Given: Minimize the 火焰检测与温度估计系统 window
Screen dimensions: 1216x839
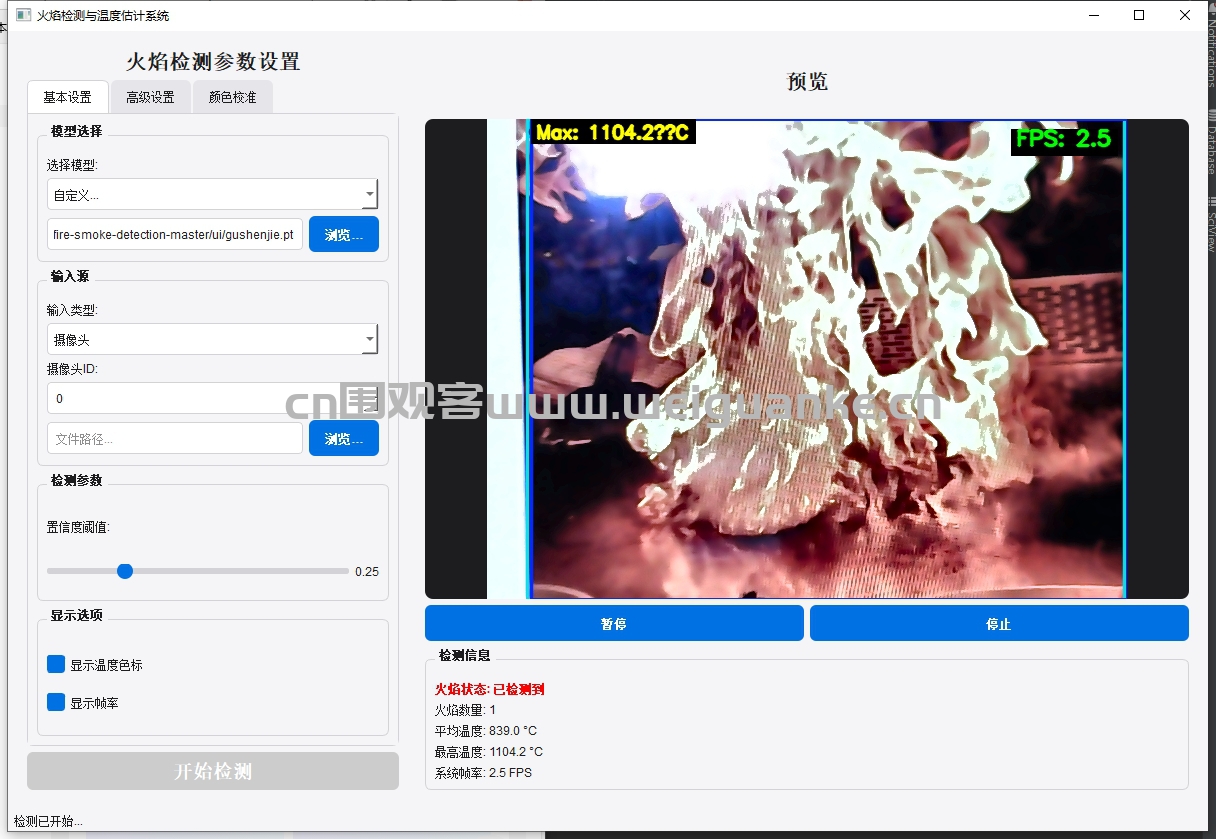Looking at the screenshot, I should pos(1092,15).
